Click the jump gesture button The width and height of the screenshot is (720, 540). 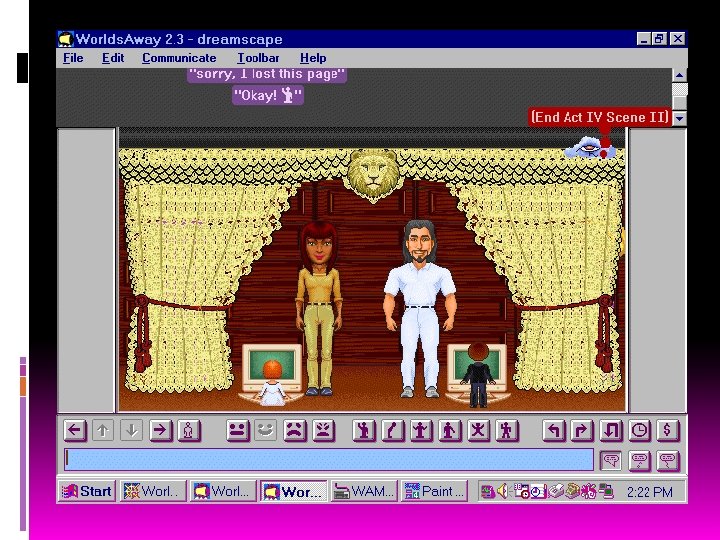click(x=478, y=431)
